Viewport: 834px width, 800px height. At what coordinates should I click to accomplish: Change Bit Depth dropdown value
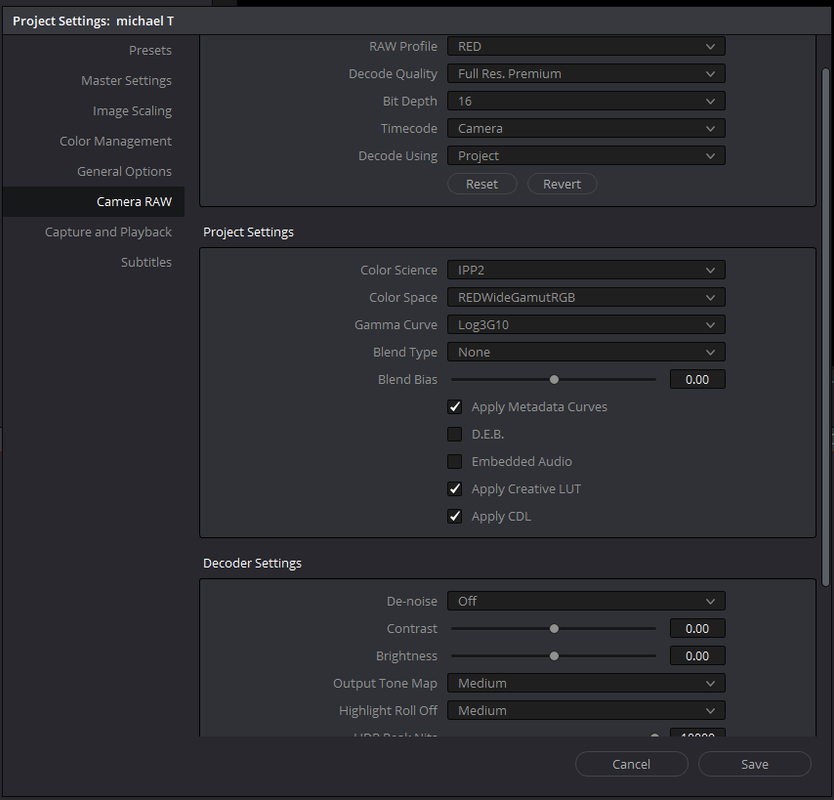coord(586,101)
